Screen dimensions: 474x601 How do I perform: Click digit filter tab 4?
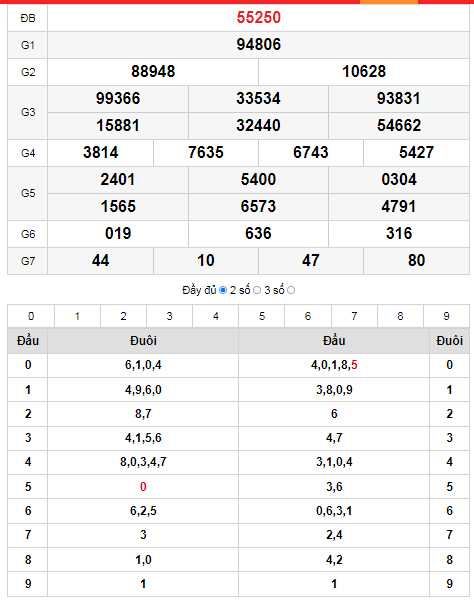coord(216,316)
